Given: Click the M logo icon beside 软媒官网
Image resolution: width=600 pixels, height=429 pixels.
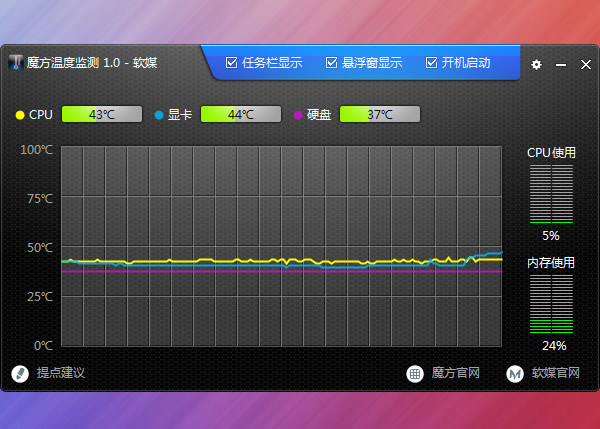Looking at the screenshot, I should tap(514, 373).
